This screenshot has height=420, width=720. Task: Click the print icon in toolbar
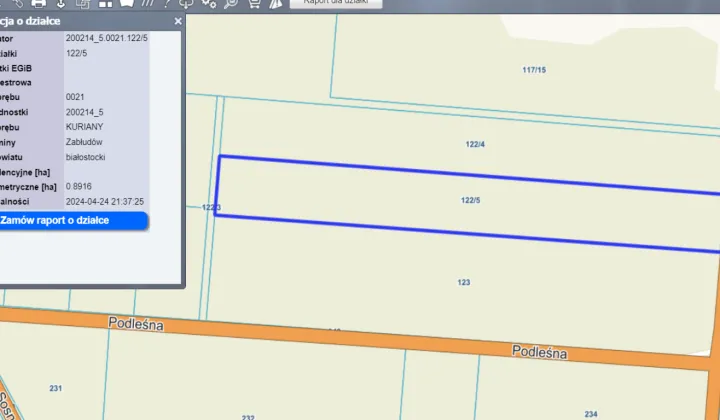click(38, 3)
